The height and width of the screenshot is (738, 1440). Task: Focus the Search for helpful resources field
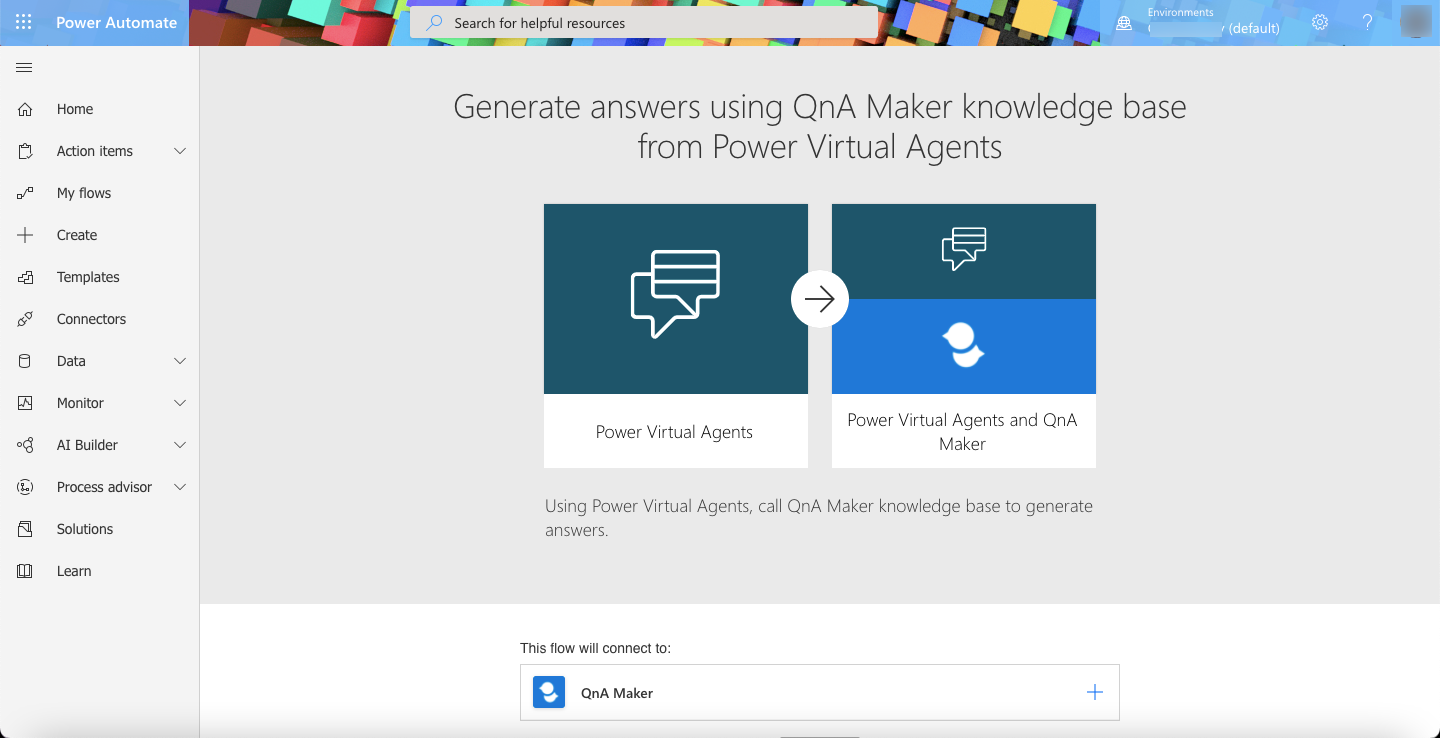(644, 22)
